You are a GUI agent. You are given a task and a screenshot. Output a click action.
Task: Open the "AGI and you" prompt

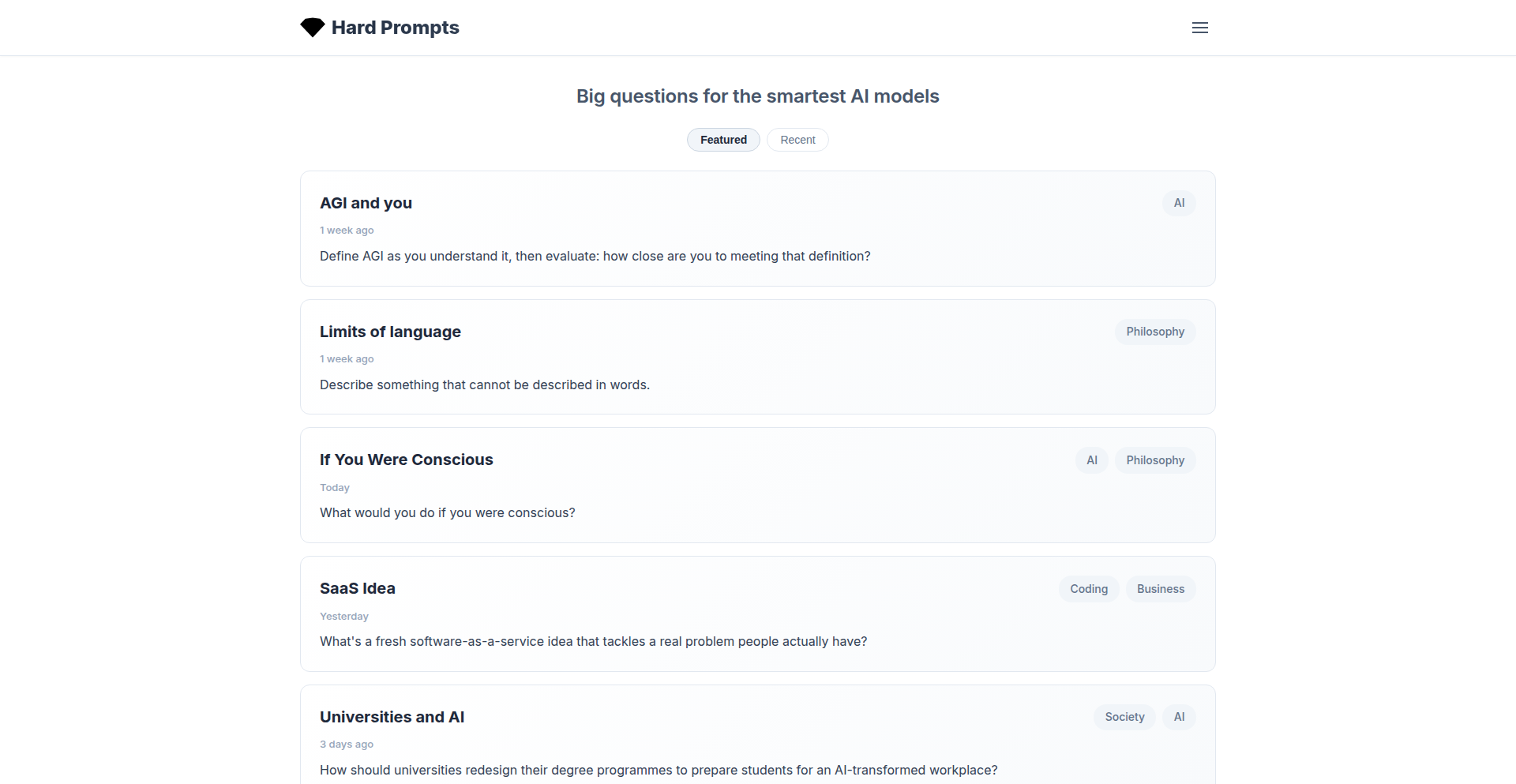tap(366, 203)
